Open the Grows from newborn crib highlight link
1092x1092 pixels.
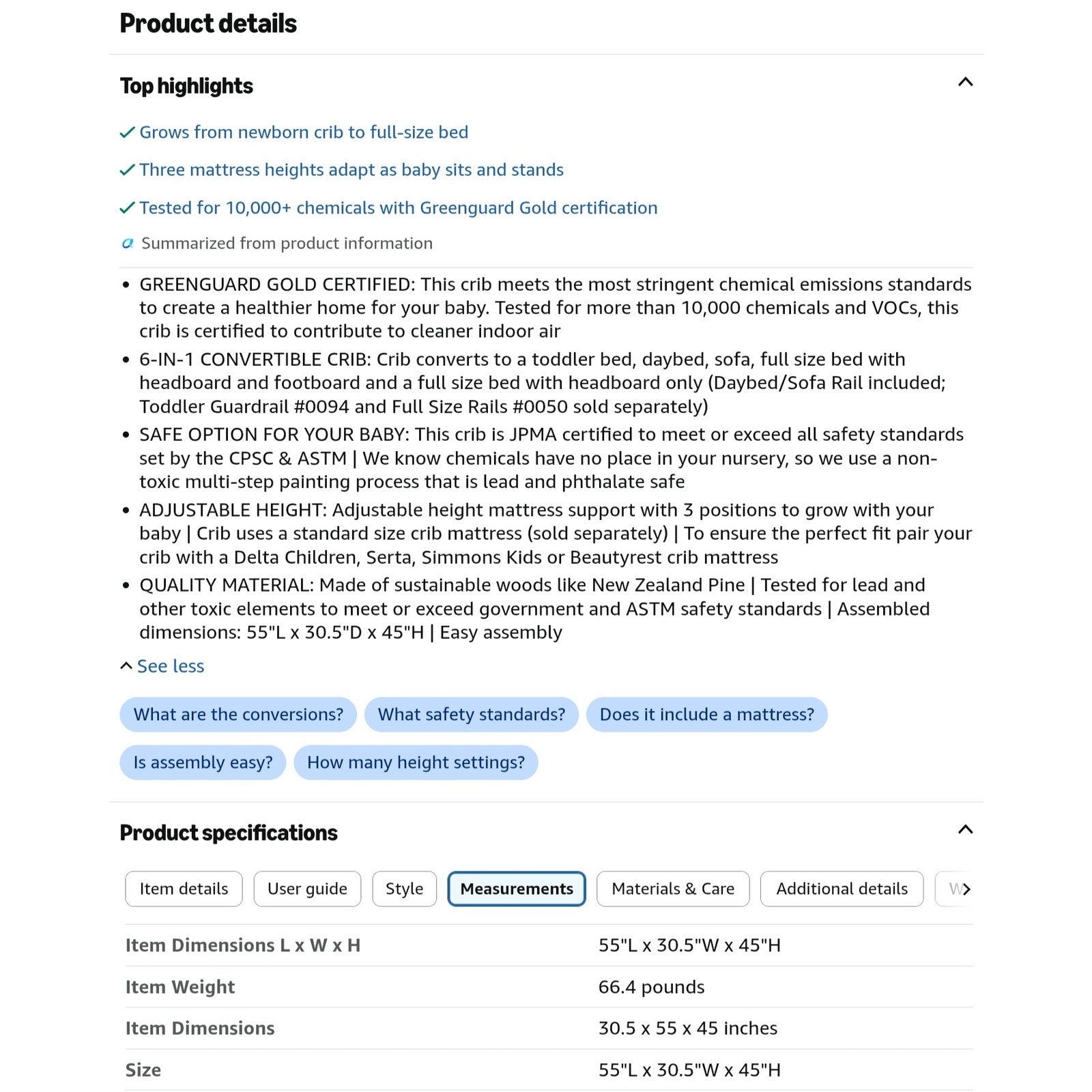coord(304,132)
